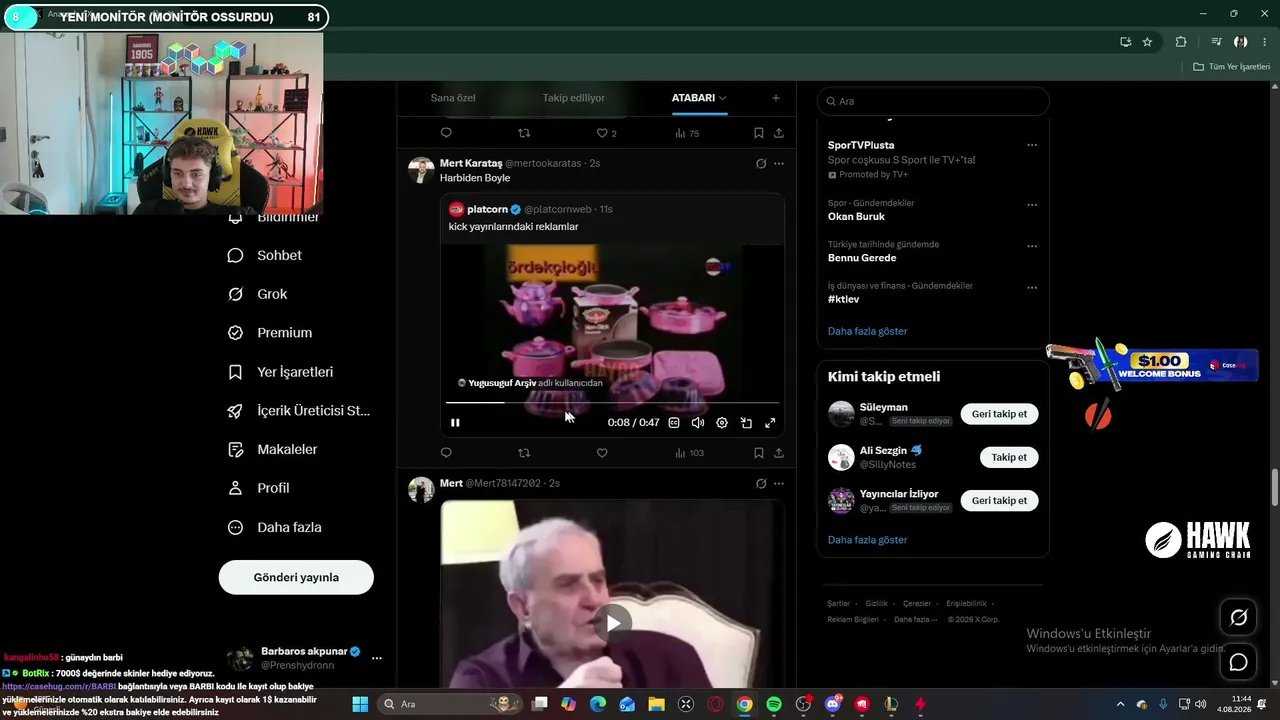Click the Sohbet speech bubble icon
Screen dimensions: 1280x720
235,255
